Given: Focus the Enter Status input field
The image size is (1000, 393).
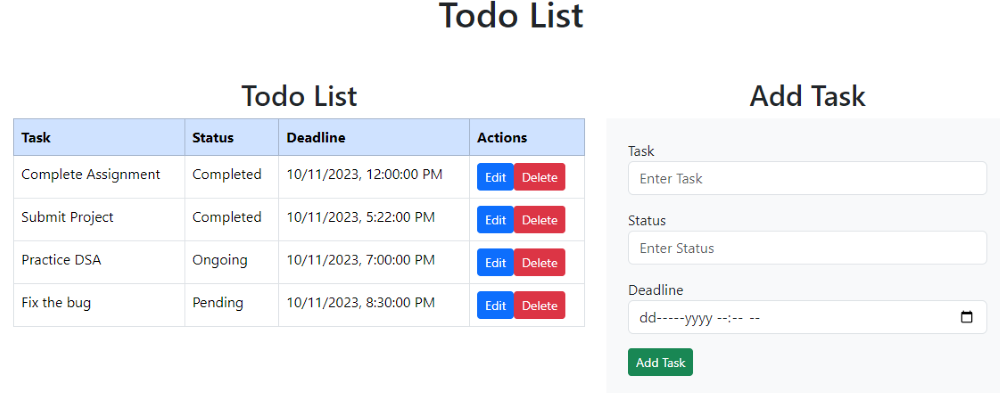Looking at the screenshot, I should click(807, 248).
